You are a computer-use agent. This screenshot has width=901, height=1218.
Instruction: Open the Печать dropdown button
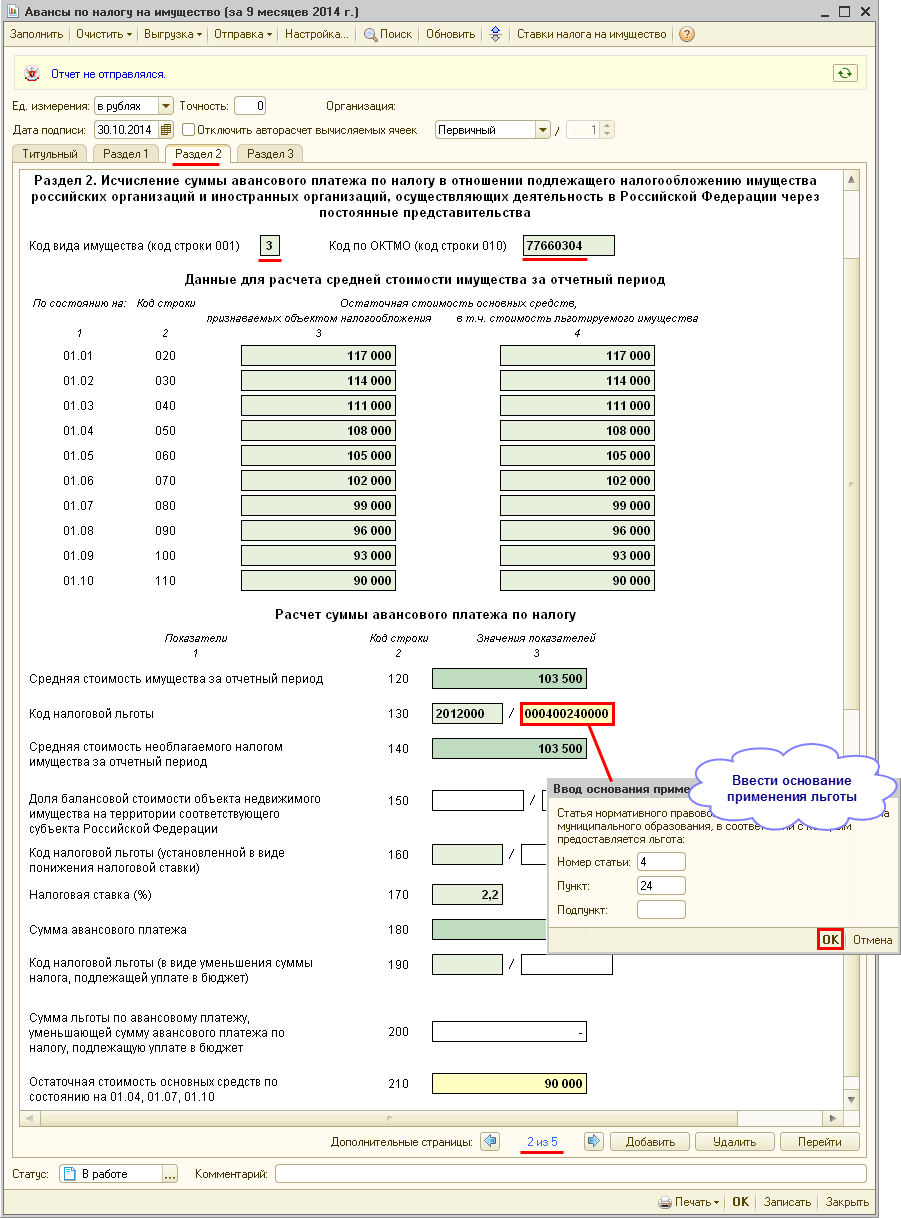point(689,1202)
